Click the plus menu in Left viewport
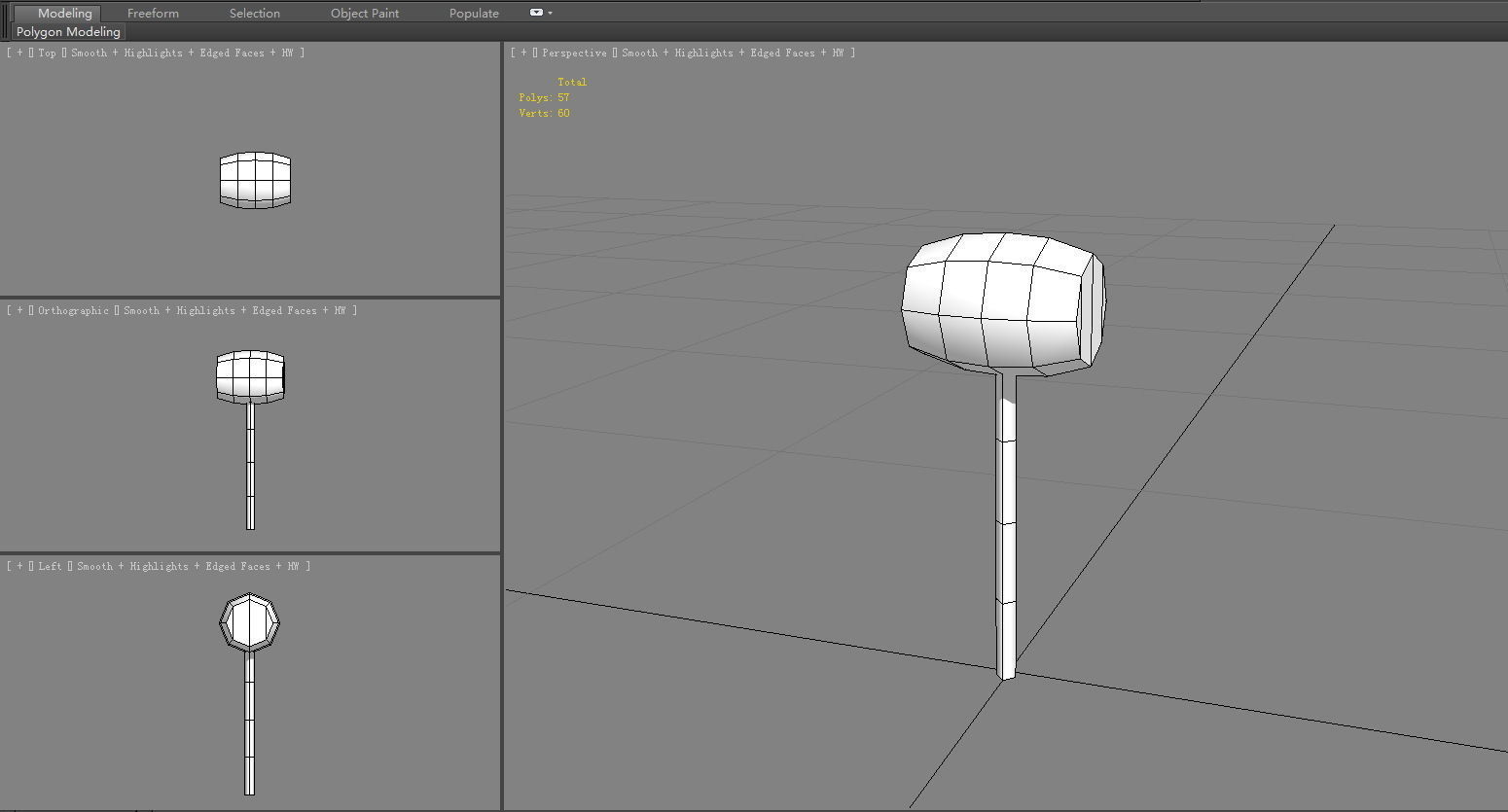Screen dimensions: 1508x812 pos(19,566)
